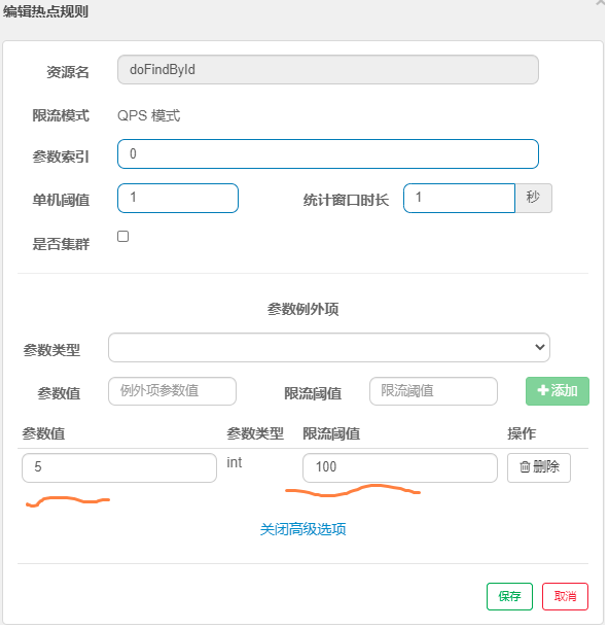
Task: Click the 操作 column header
Action: click(521, 434)
